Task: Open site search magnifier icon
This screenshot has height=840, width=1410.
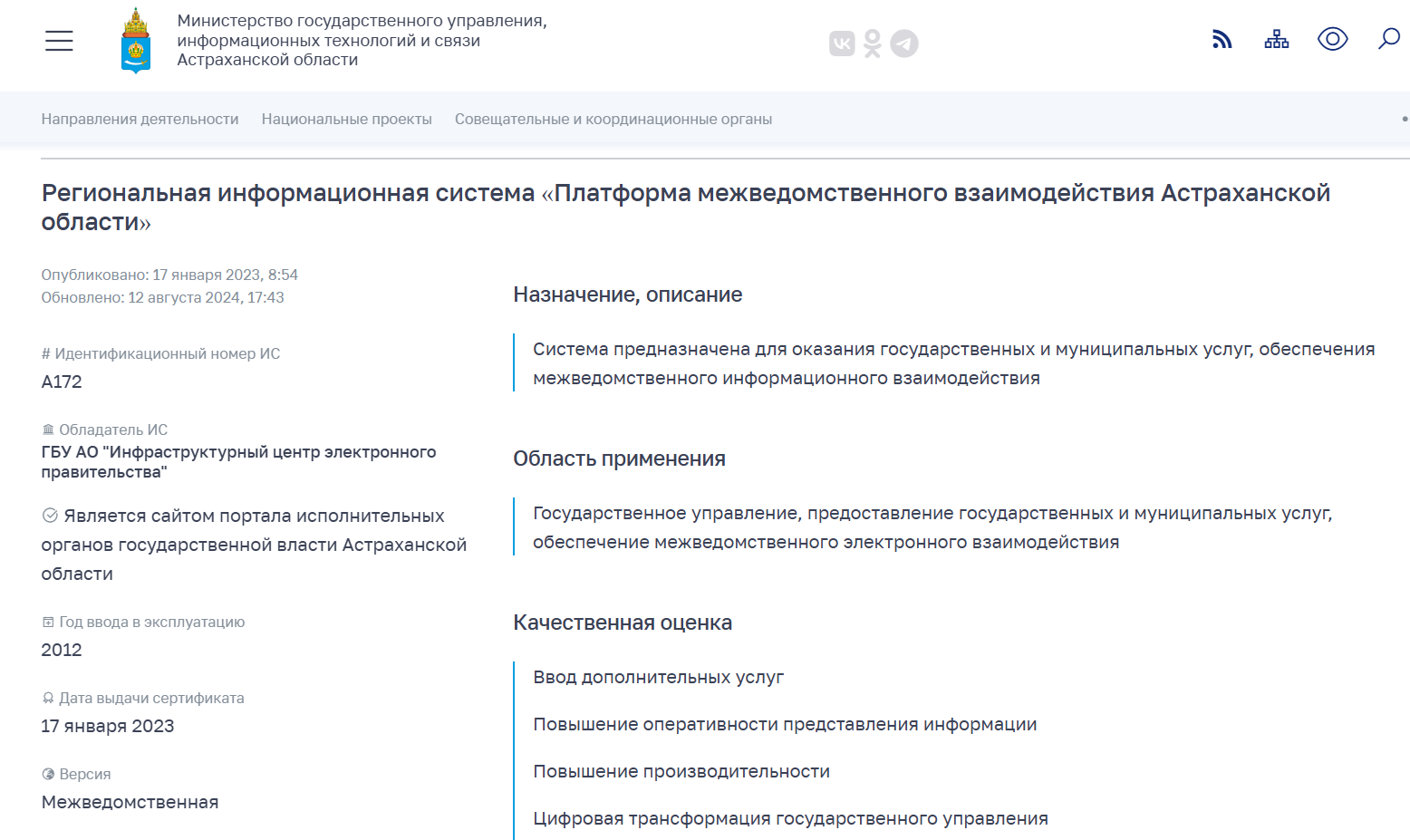Action: (x=1388, y=39)
